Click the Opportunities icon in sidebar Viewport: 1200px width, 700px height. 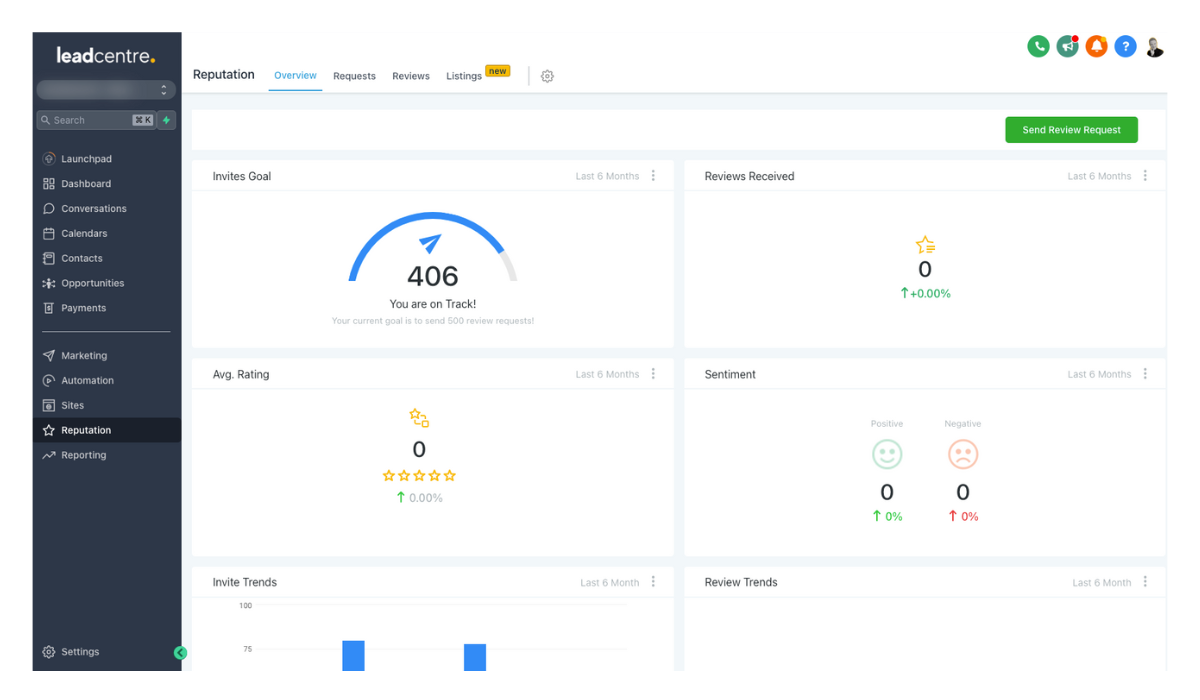point(49,283)
